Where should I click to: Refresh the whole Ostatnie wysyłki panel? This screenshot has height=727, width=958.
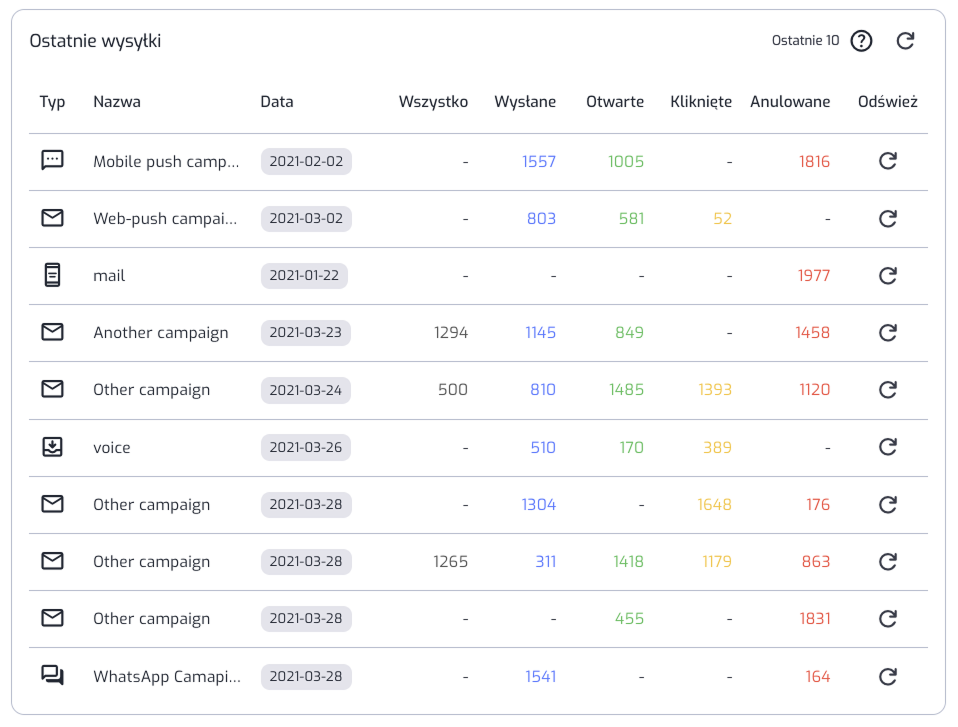click(x=905, y=41)
